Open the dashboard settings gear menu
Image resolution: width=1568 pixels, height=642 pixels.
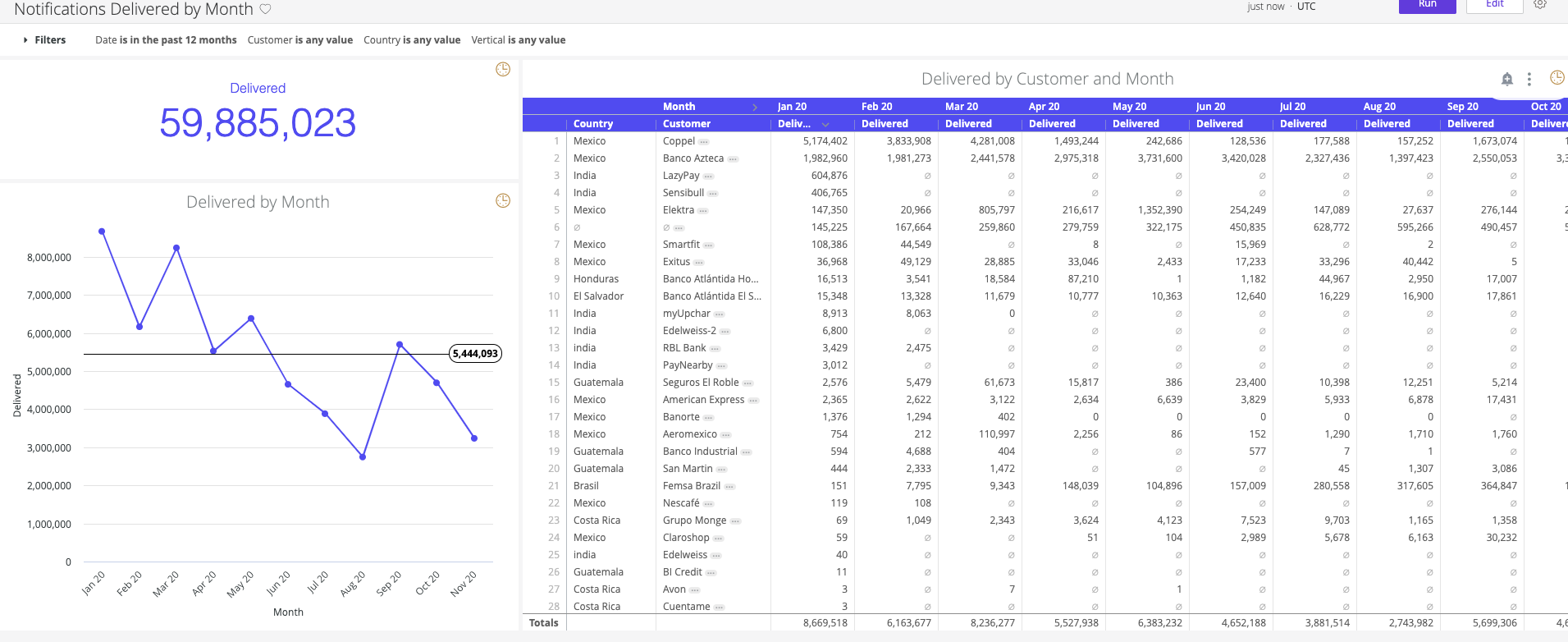tap(1540, 4)
